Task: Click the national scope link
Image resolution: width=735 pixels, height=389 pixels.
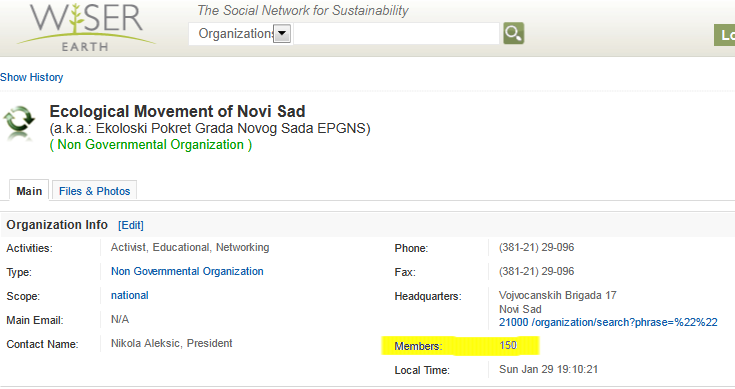Action: [x=129, y=295]
